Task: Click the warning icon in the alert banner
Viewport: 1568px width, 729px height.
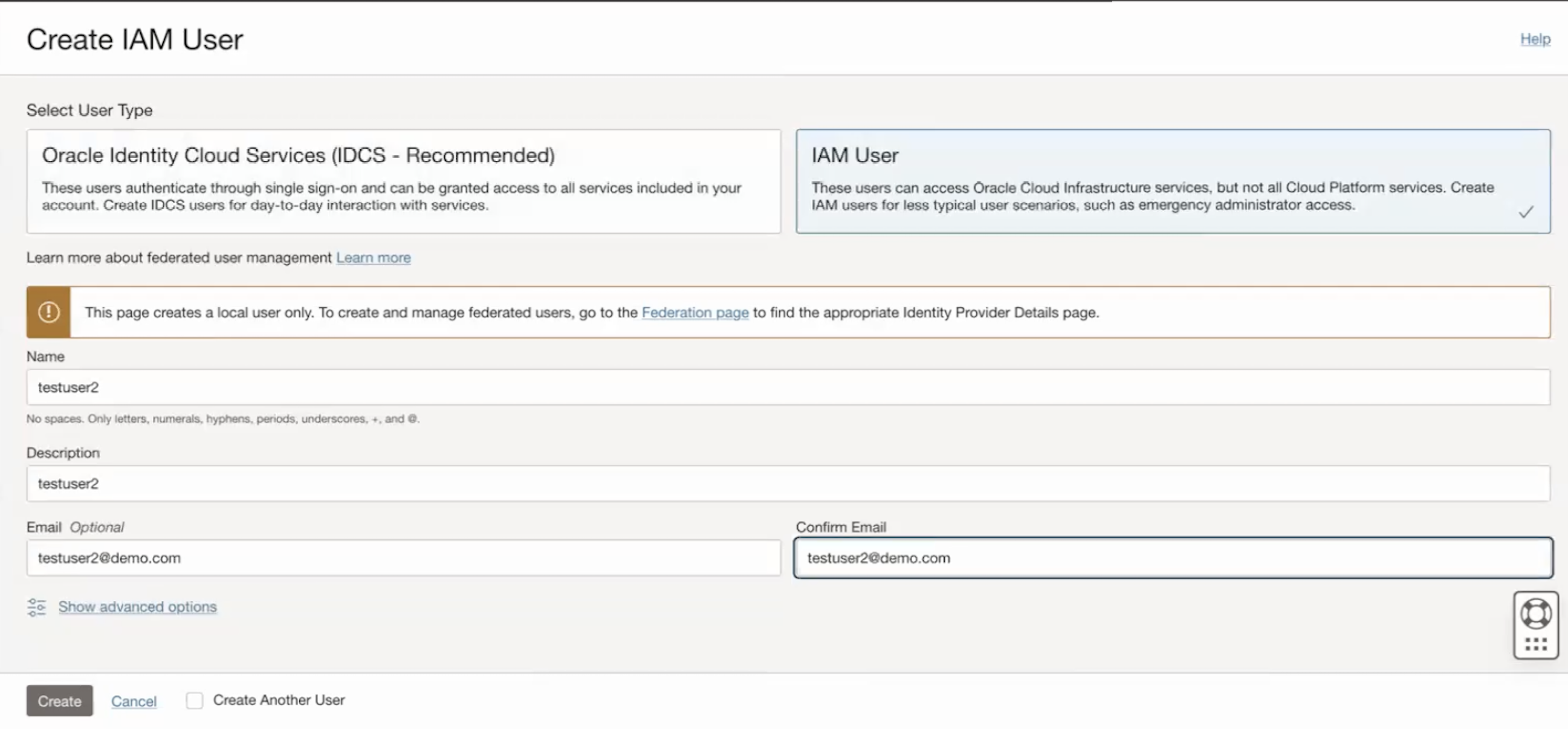Action: tap(49, 312)
